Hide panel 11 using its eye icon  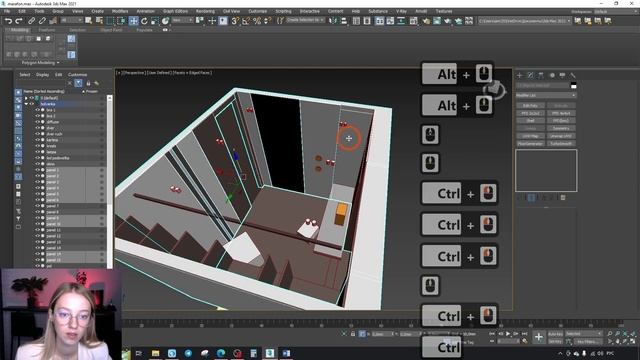[38, 230]
